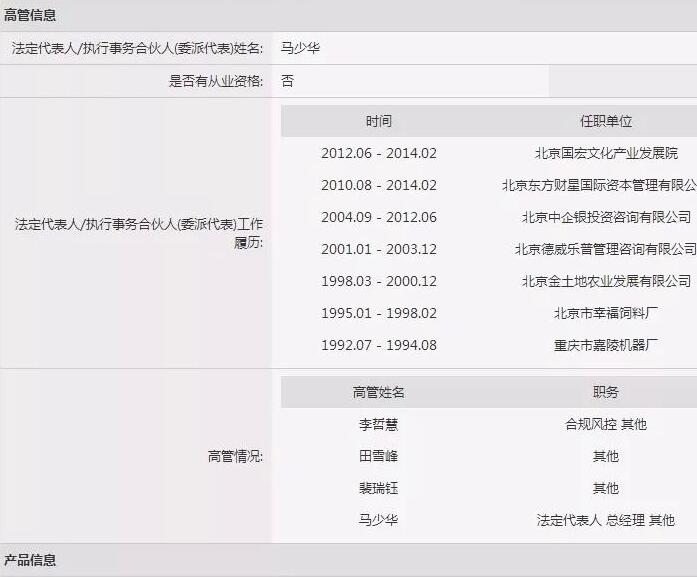697x577 pixels.
Task: Click 北京国宏文化产业发展院 employer entry
Action: [x=606, y=153]
